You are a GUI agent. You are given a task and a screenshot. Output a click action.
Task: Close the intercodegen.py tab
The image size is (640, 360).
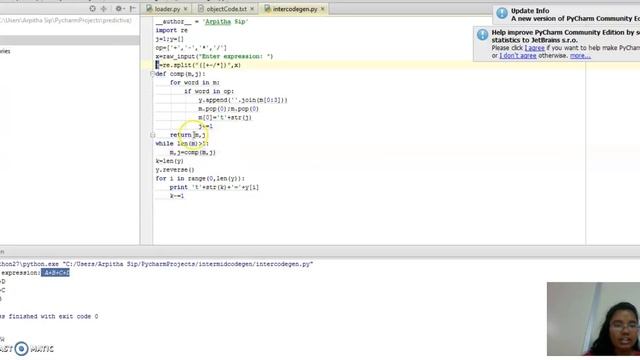coord(322,9)
